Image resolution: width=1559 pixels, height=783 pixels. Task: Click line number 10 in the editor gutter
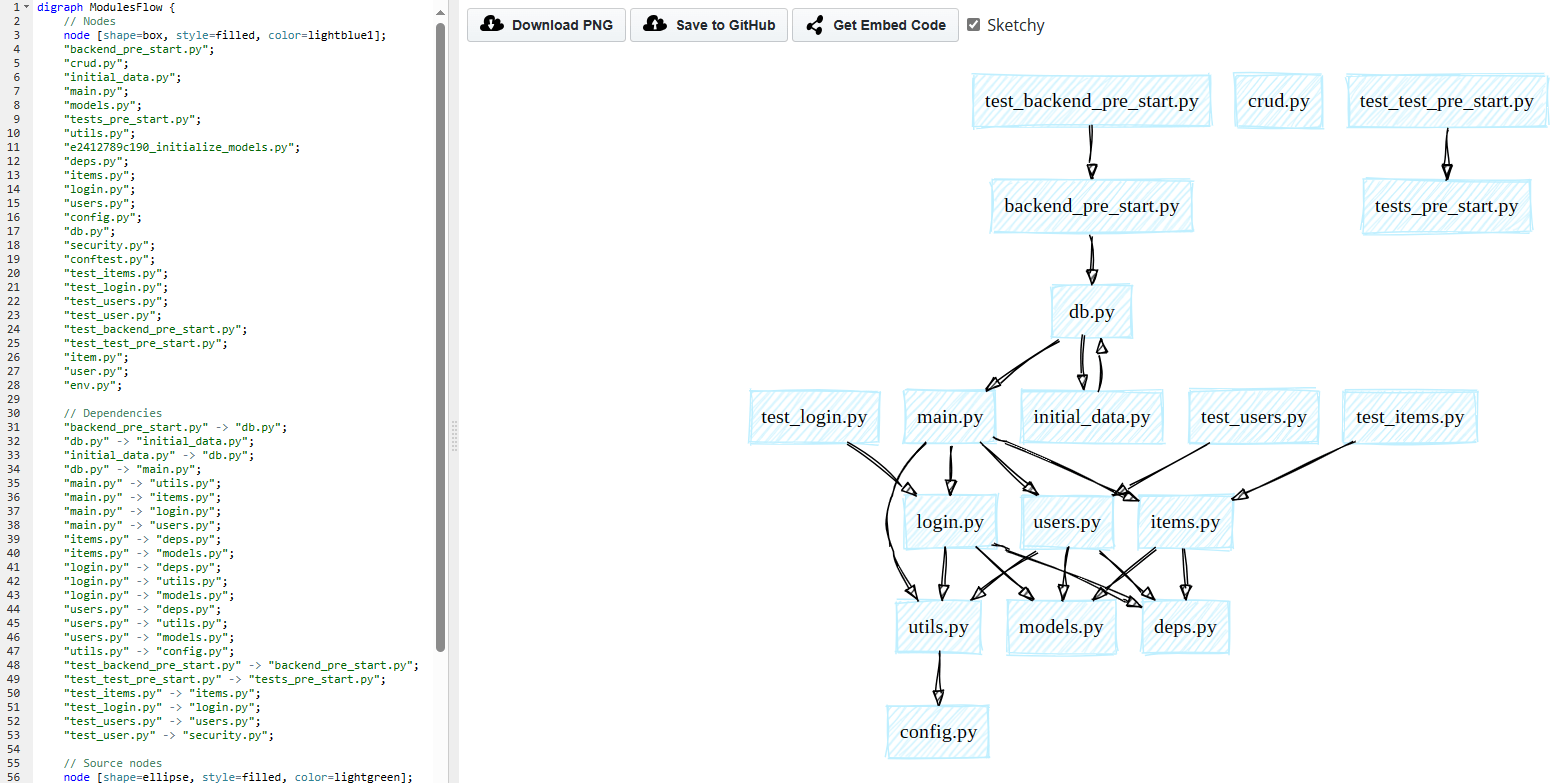(12, 132)
